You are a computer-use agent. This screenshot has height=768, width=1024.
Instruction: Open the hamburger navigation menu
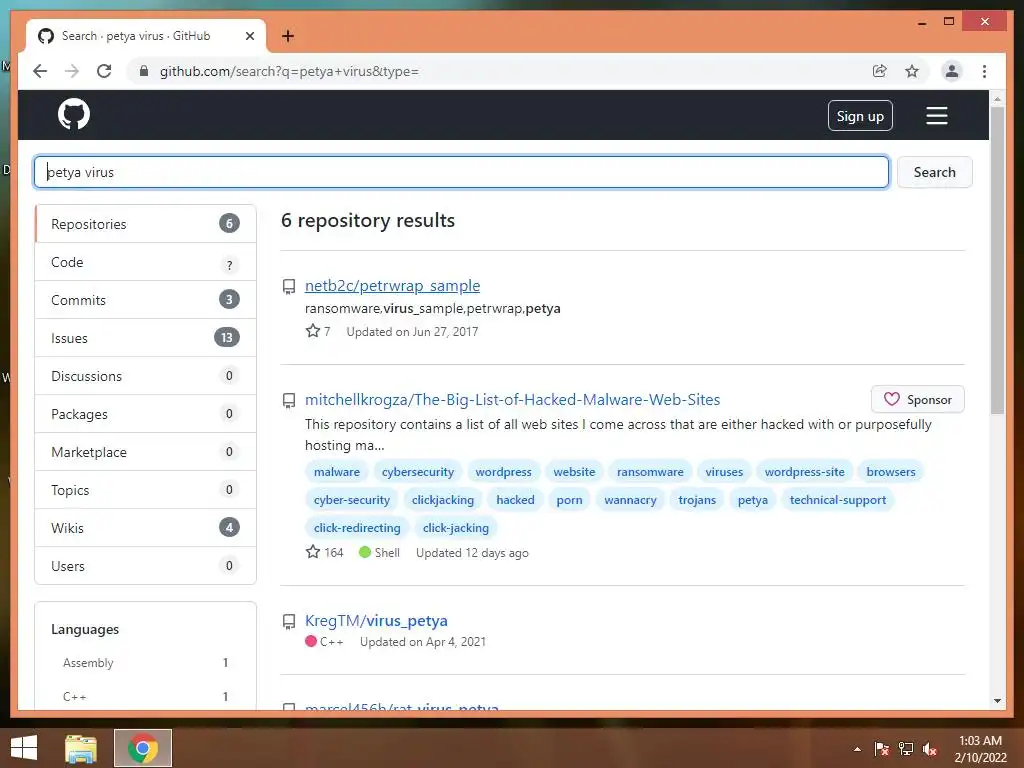[936, 116]
